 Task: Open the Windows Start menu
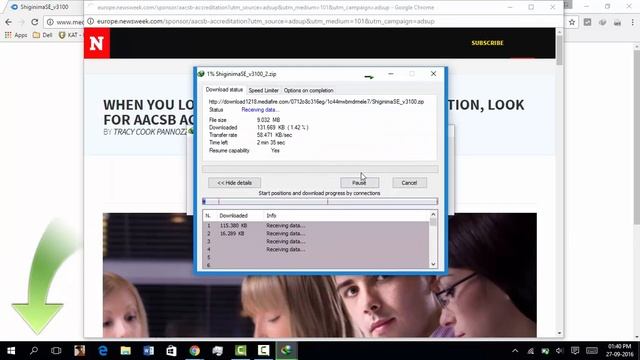tap(11, 350)
